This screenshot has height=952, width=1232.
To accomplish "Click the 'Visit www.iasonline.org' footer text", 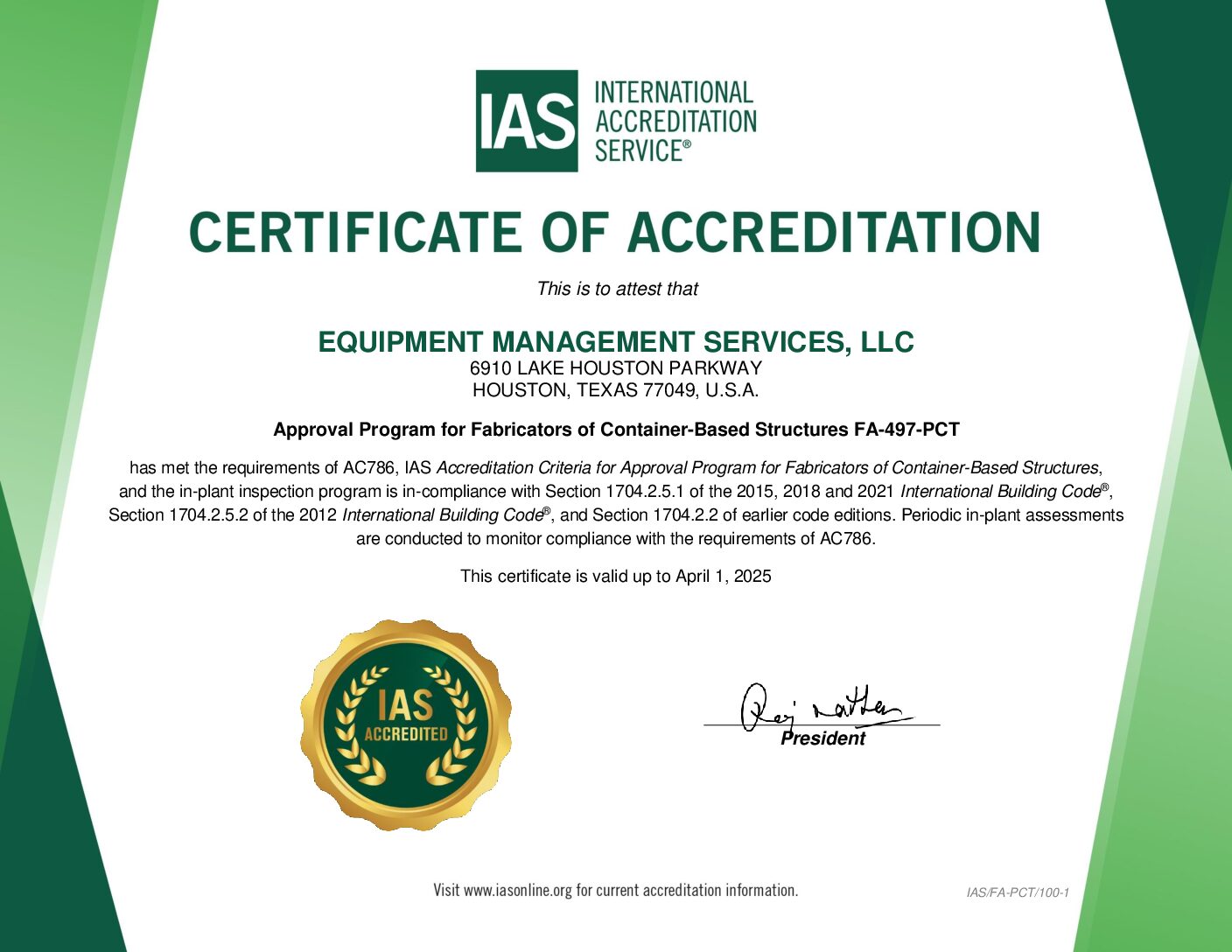I will pyautogui.click(x=616, y=891).
